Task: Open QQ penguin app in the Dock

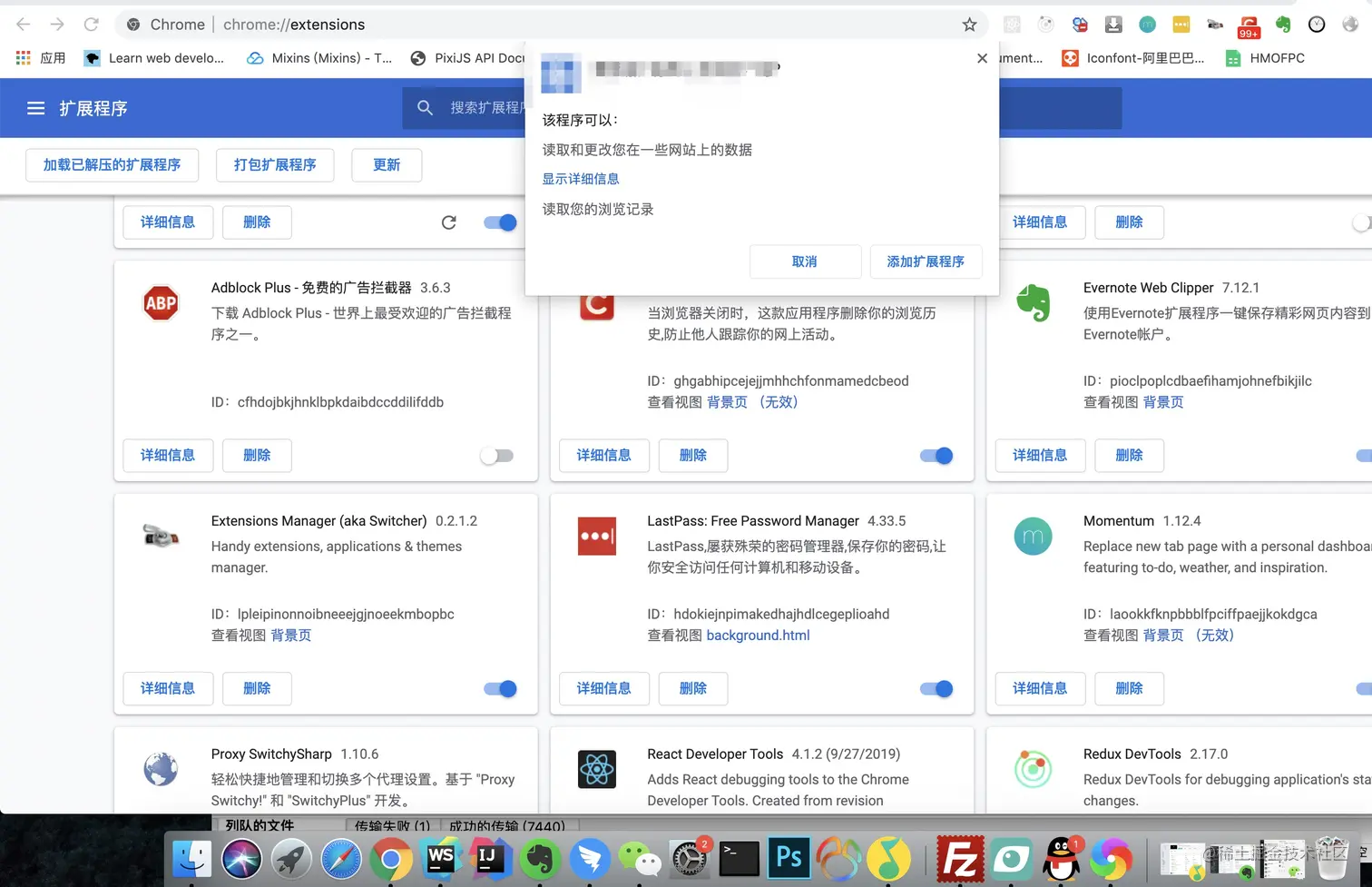Action: (x=1060, y=858)
